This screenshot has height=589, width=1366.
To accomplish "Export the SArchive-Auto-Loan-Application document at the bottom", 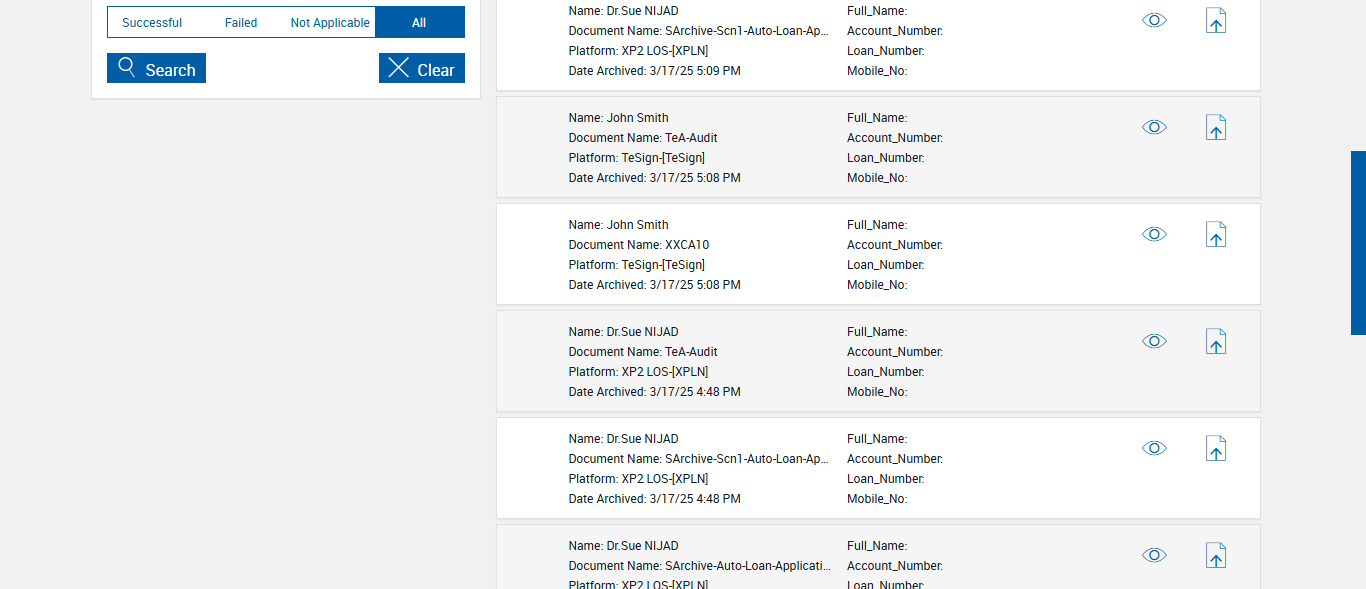I will [1215, 556].
